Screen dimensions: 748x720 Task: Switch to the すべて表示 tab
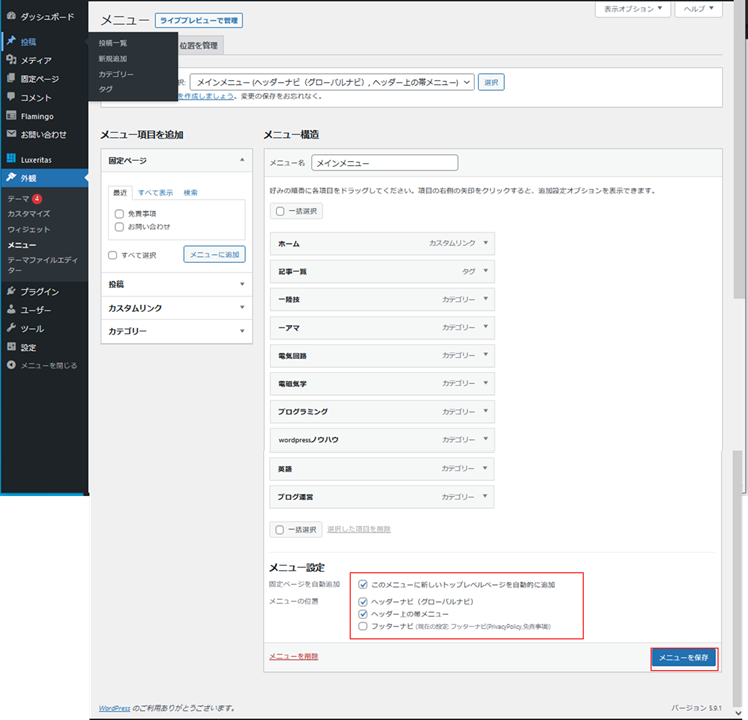point(155,192)
